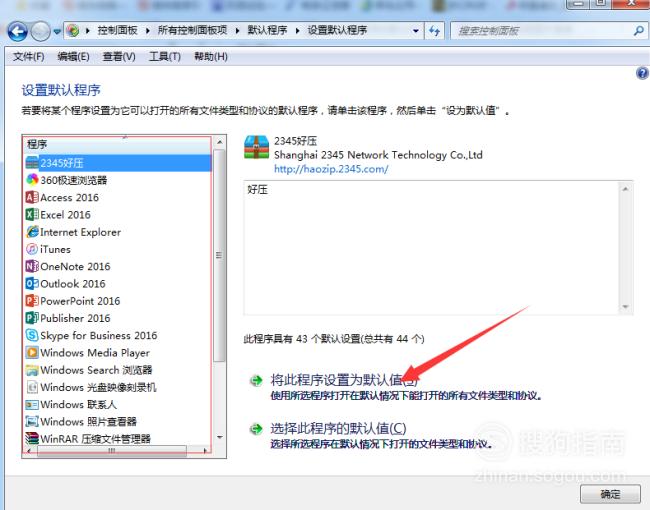The height and width of the screenshot is (510, 650).
Task: Click the Control Panel icon in address bar
Action: (73, 30)
